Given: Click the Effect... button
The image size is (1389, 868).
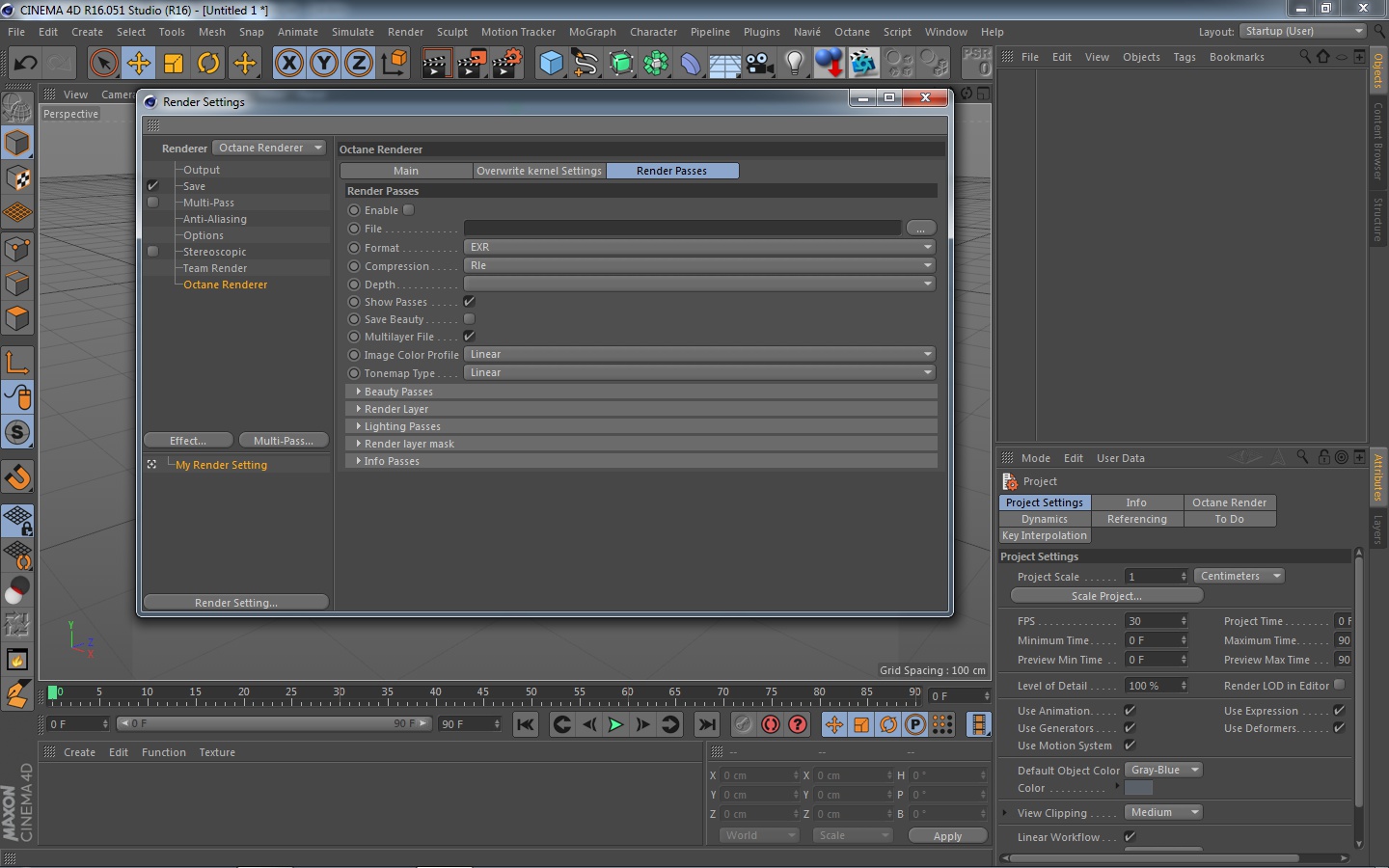Looking at the screenshot, I should tap(188, 441).
